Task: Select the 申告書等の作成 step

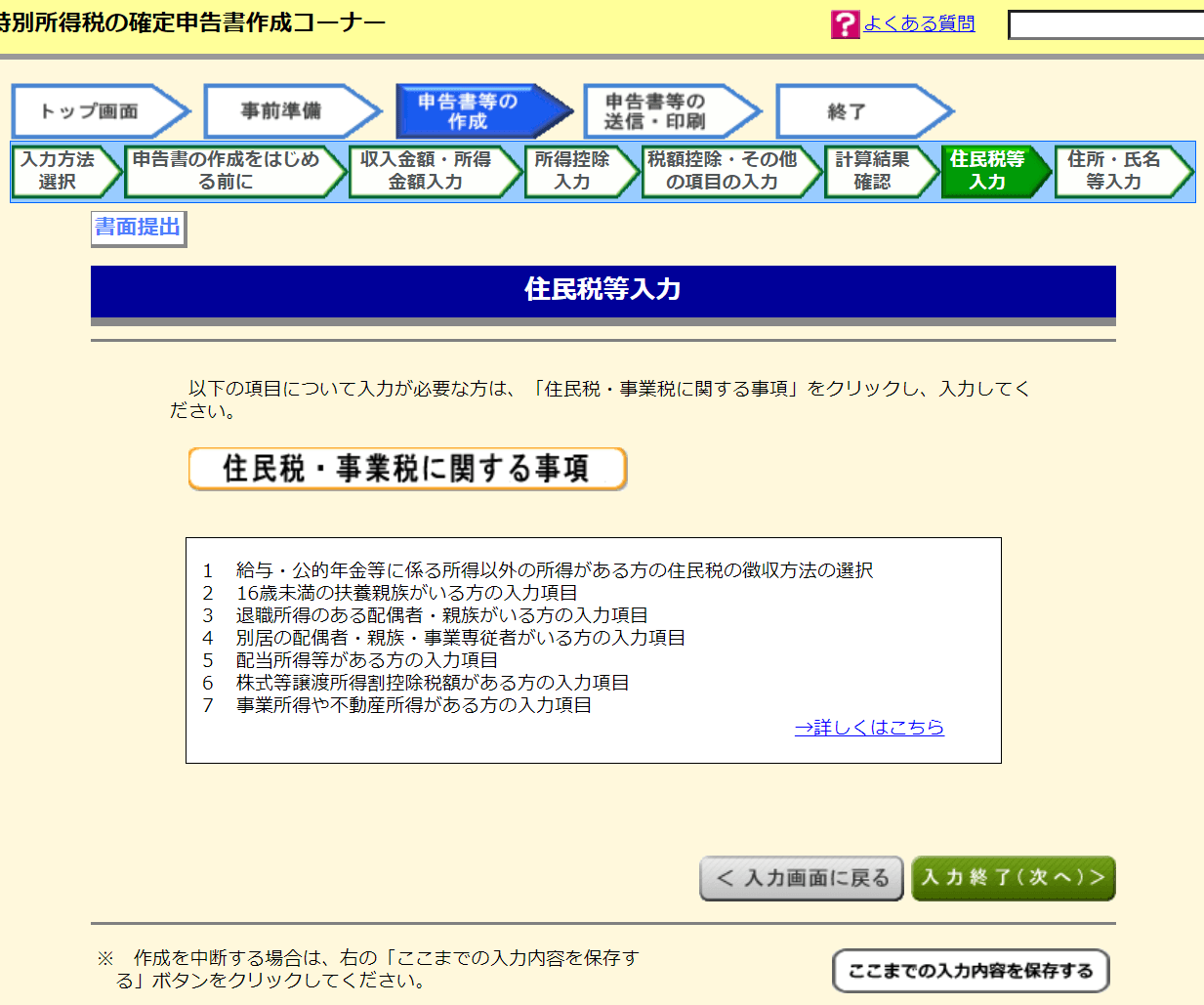Action: coord(484,111)
